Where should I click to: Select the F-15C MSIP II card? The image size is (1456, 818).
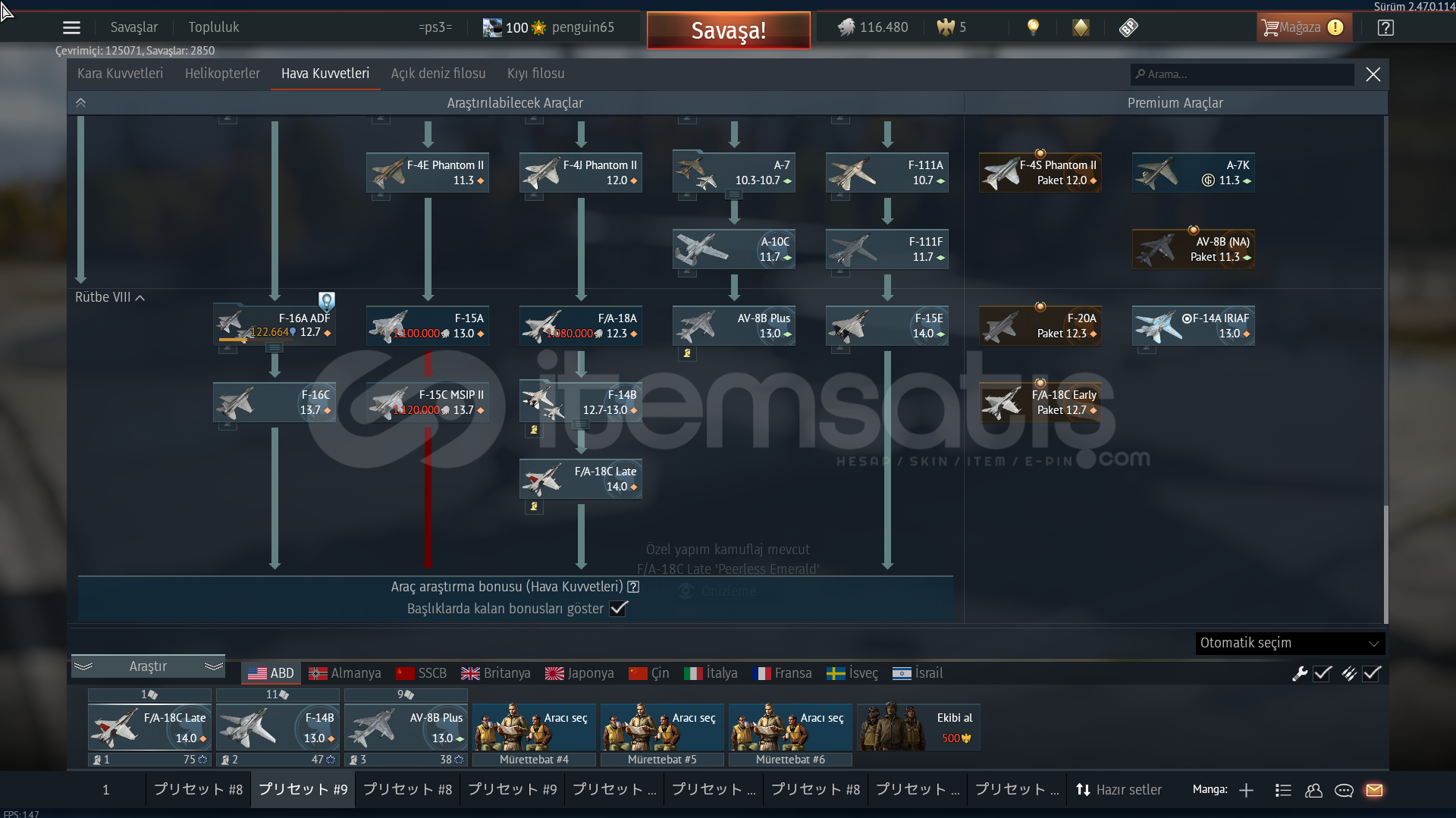point(428,402)
